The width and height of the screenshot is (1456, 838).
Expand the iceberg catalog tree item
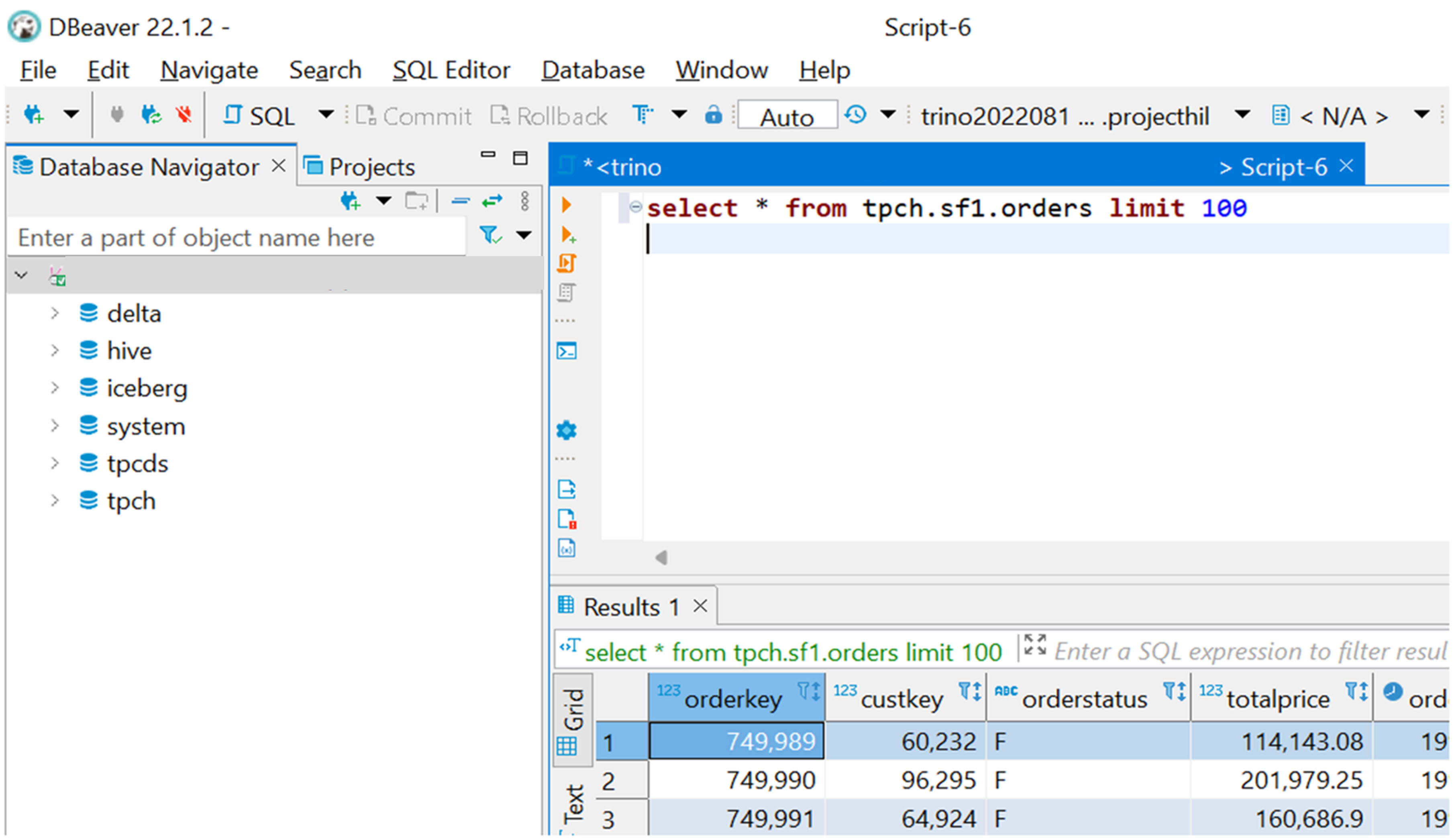coord(56,387)
